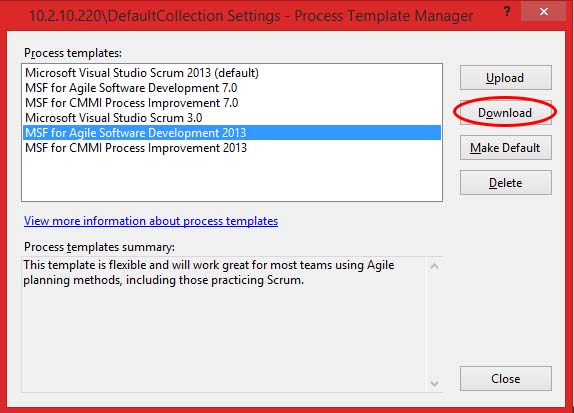Select MSF for CMMI Process Improvement 2013
The width and height of the screenshot is (574, 413).
[136, 148]
